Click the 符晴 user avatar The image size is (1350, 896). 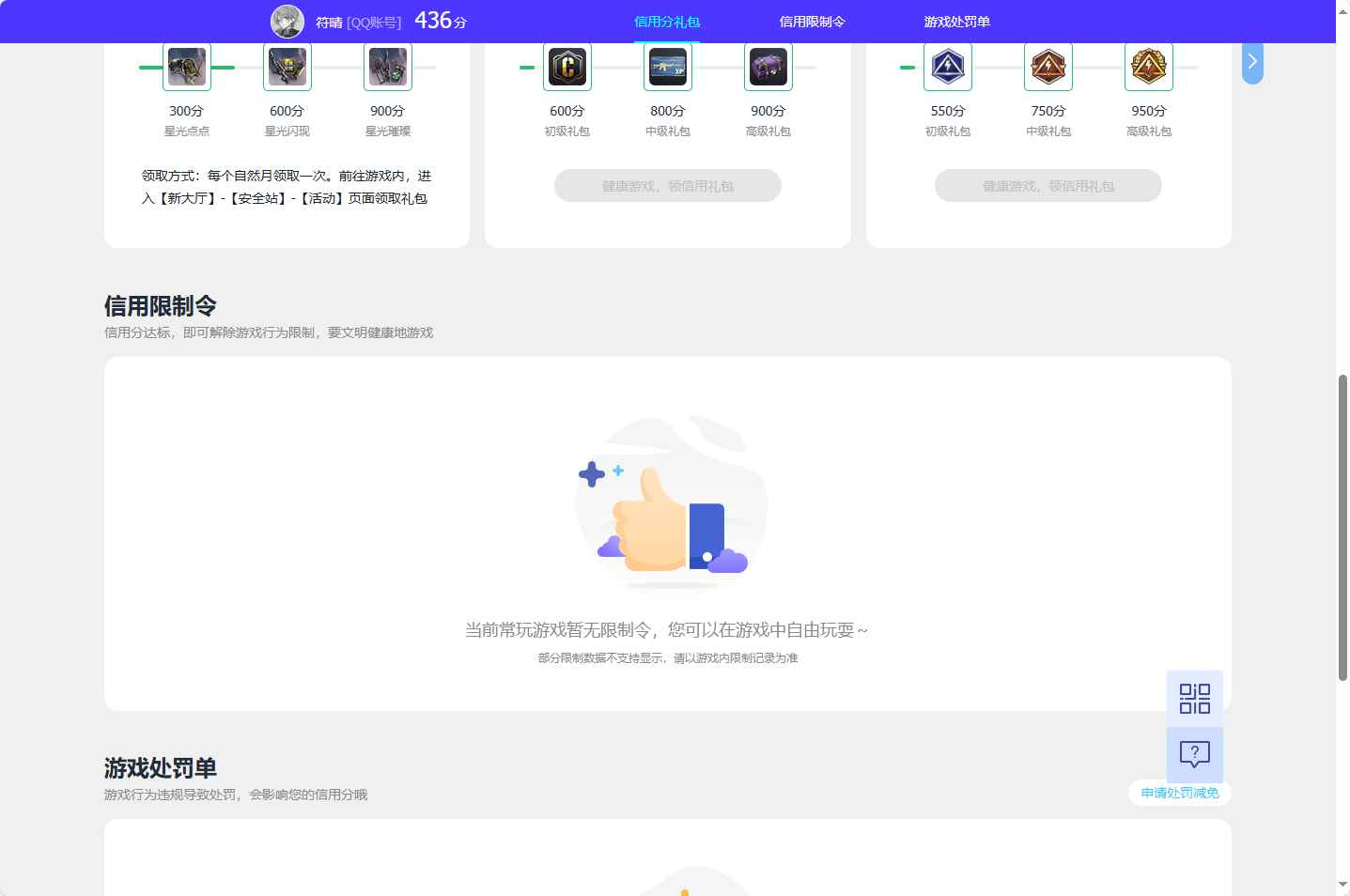(x=287, y=21)
